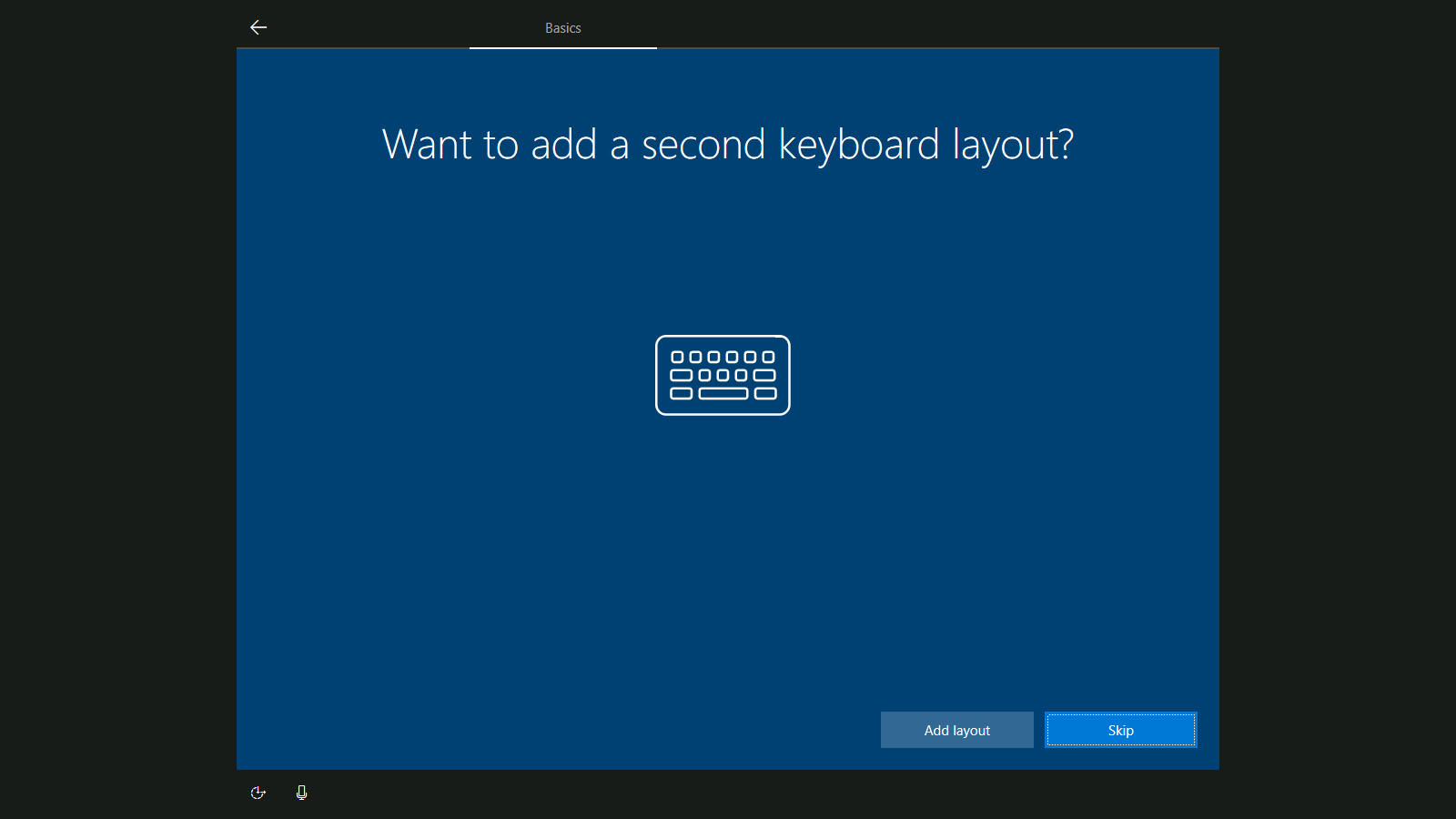Choose Add layout to add a keyboard

click(956, 730)
